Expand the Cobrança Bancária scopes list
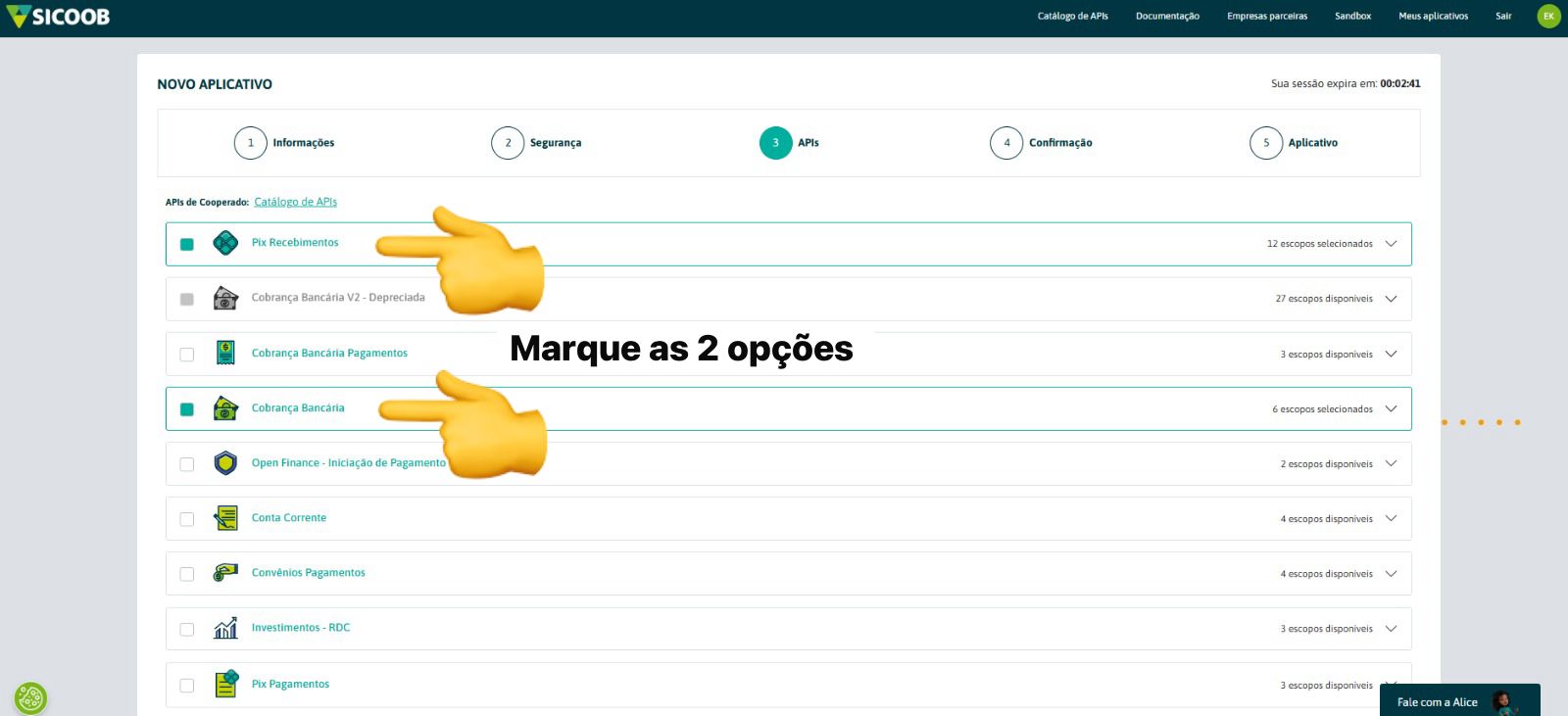Image resolution: width=1568 pixels, height=716 pixels. coord(1391,408)
